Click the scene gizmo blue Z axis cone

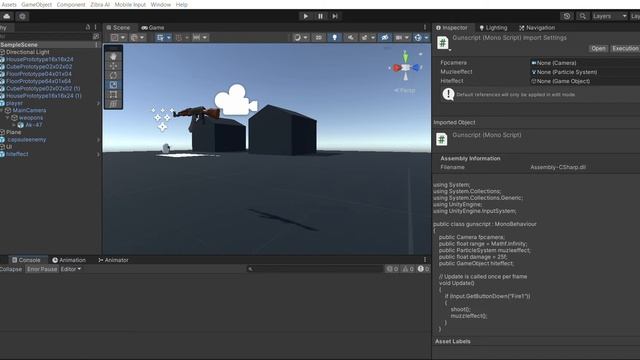(x=416, y=68)
